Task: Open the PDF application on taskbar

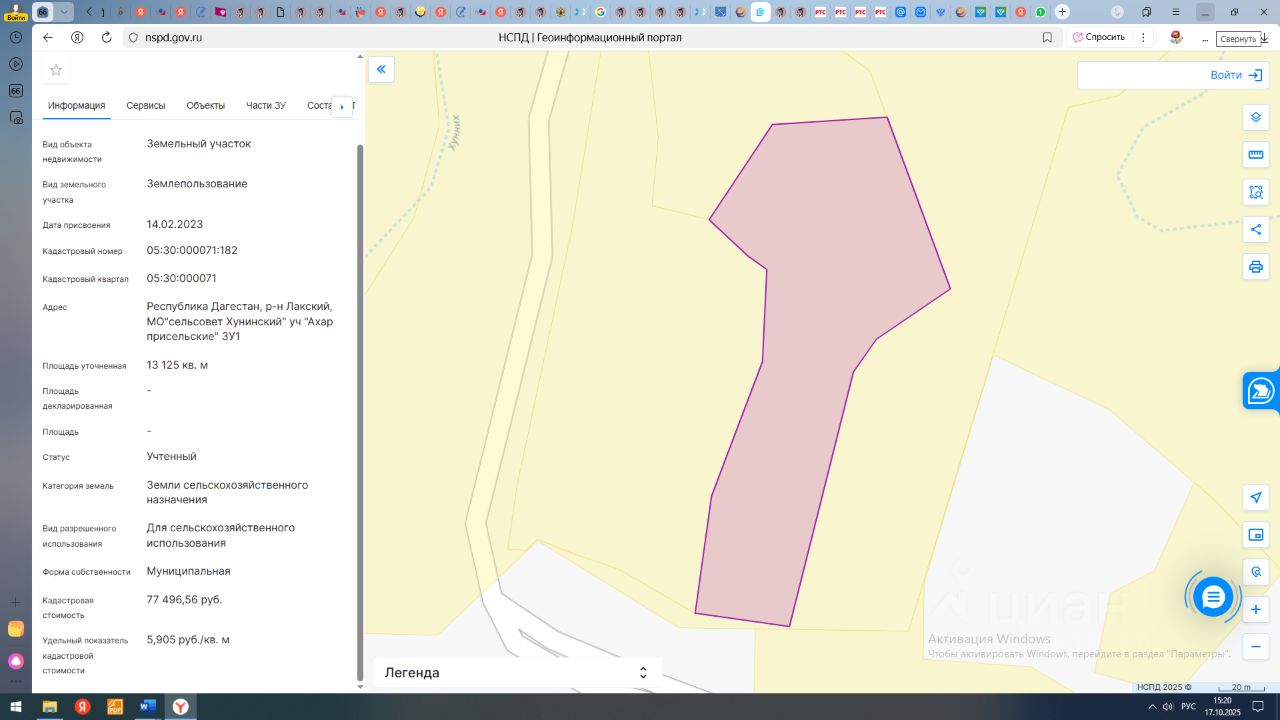Action: pos(115,707)
